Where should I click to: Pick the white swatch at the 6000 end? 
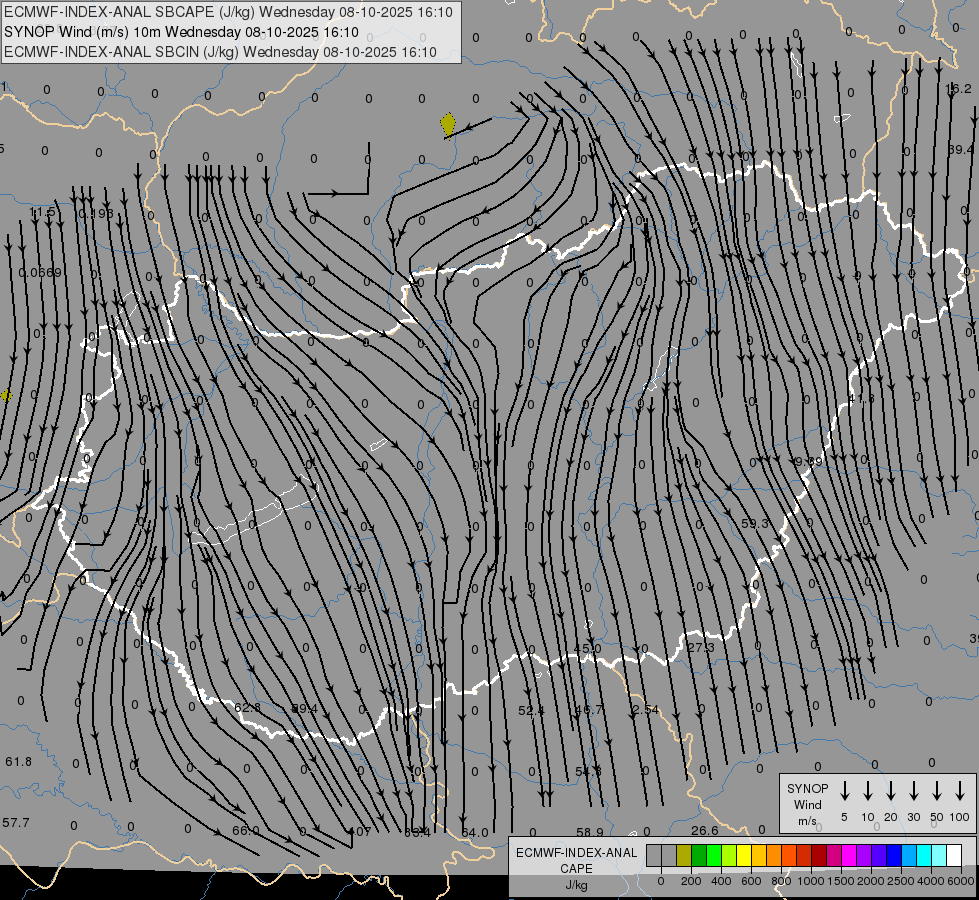[953, 856]
